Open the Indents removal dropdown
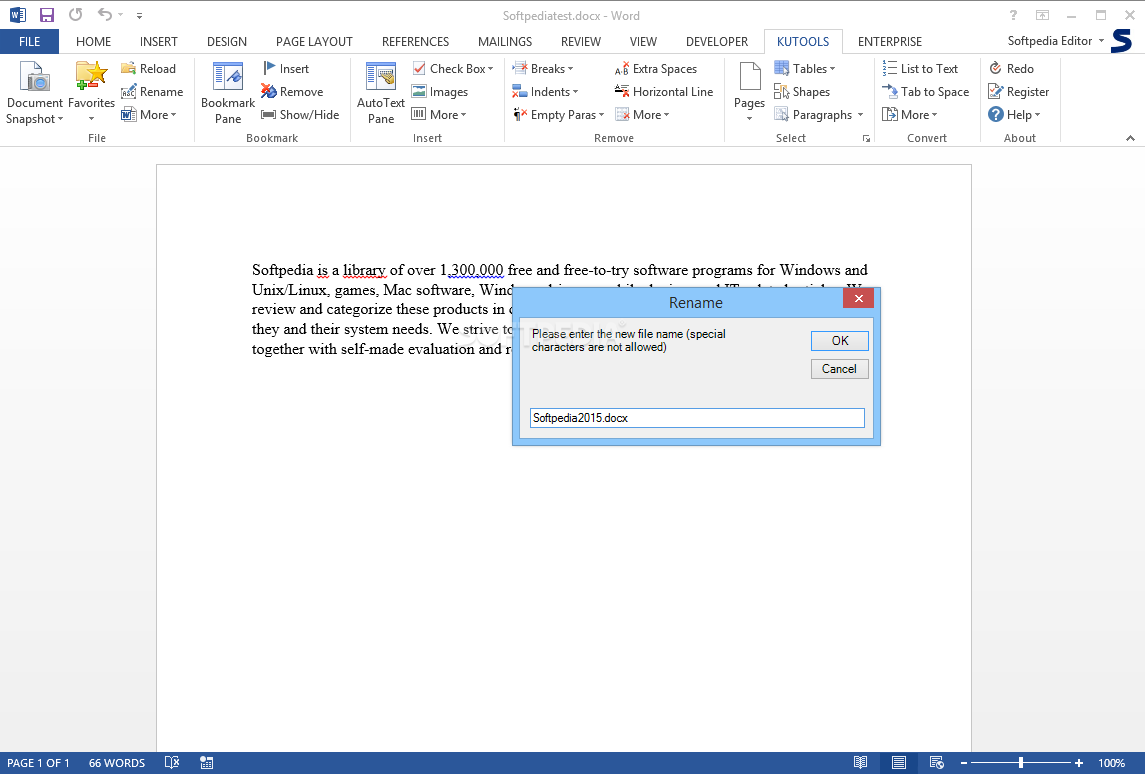This screenshot has width=1145, height=774. pos(545,92)
